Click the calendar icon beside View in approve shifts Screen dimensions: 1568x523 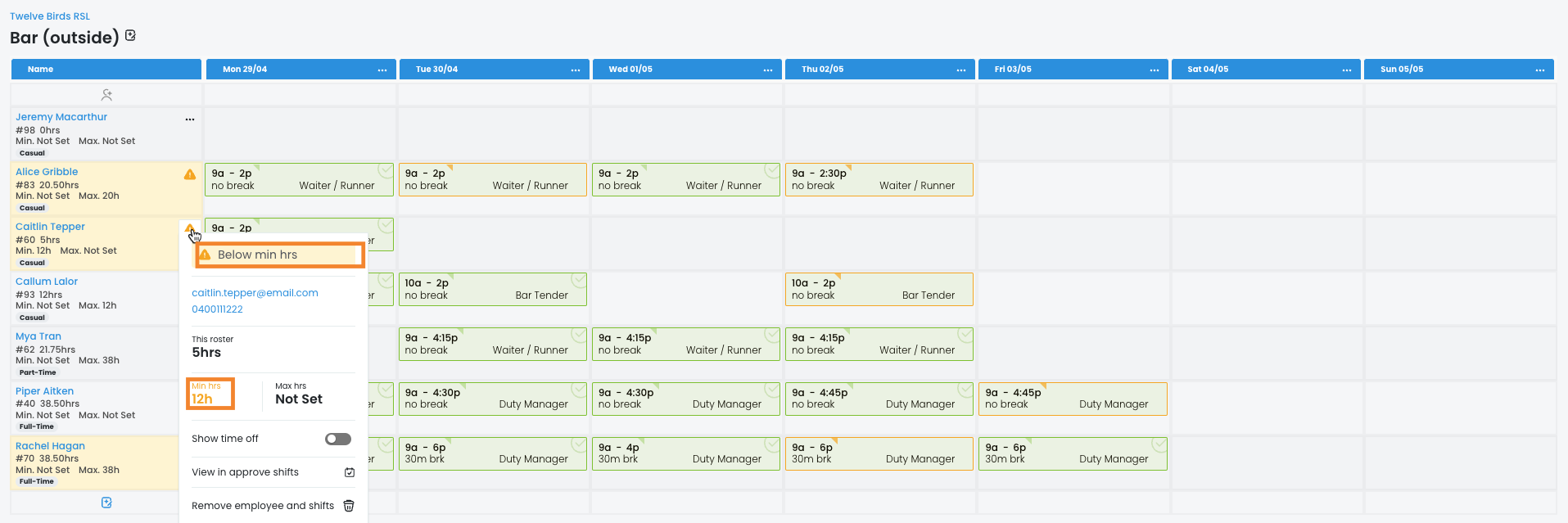click(350, 472)
